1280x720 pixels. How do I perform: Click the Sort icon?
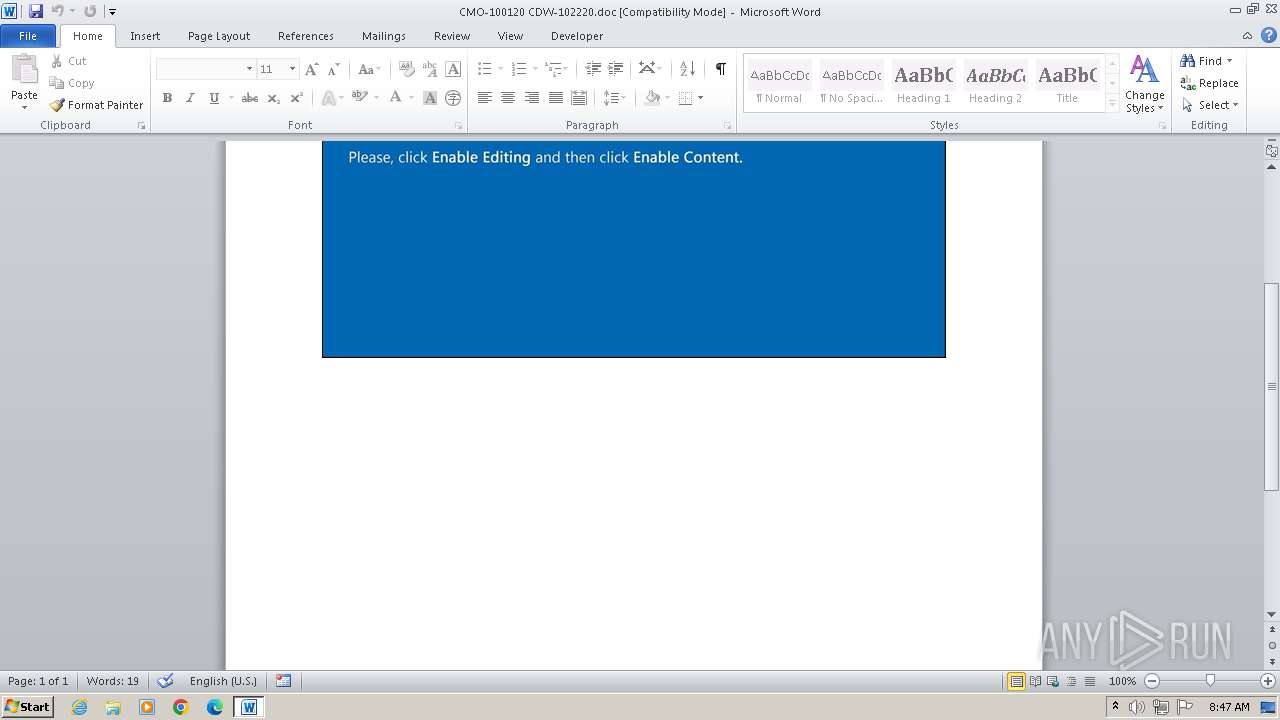pos(687,69)
